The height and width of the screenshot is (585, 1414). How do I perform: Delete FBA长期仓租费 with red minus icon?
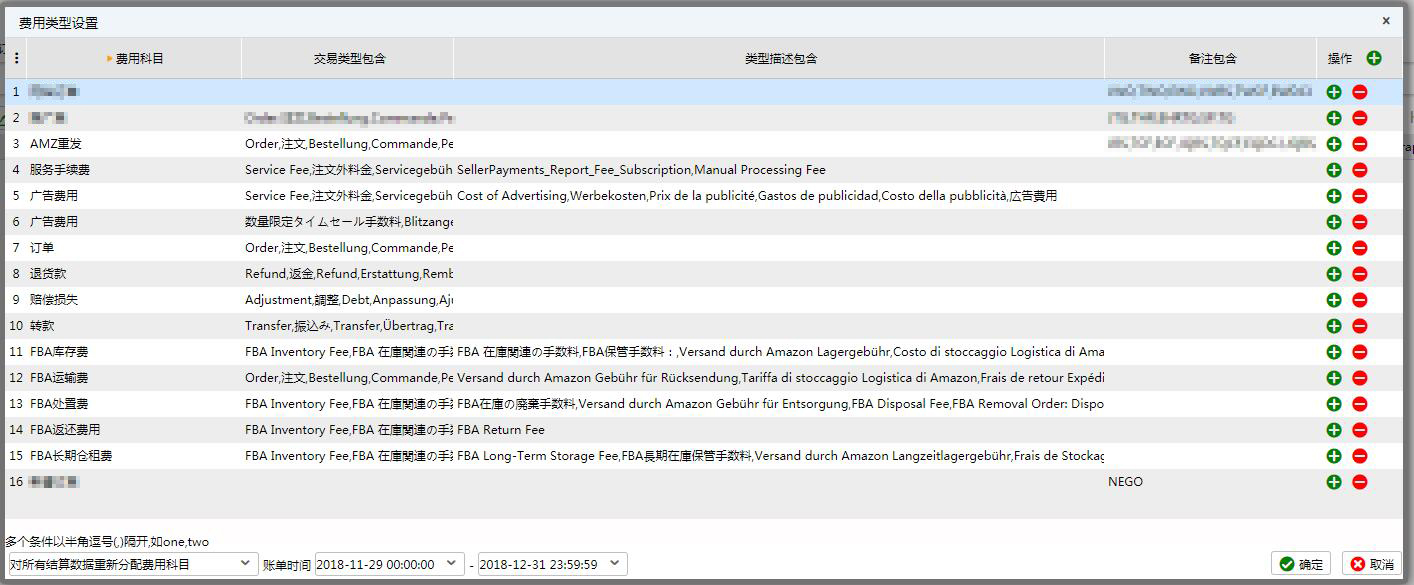click(x=1359, y=455)
